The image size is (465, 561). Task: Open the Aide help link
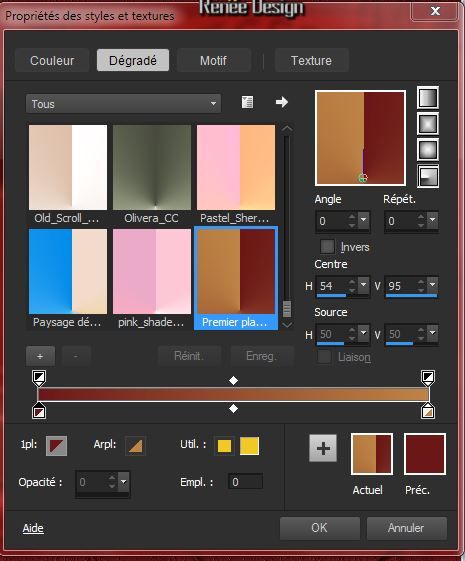click(33, 528)
